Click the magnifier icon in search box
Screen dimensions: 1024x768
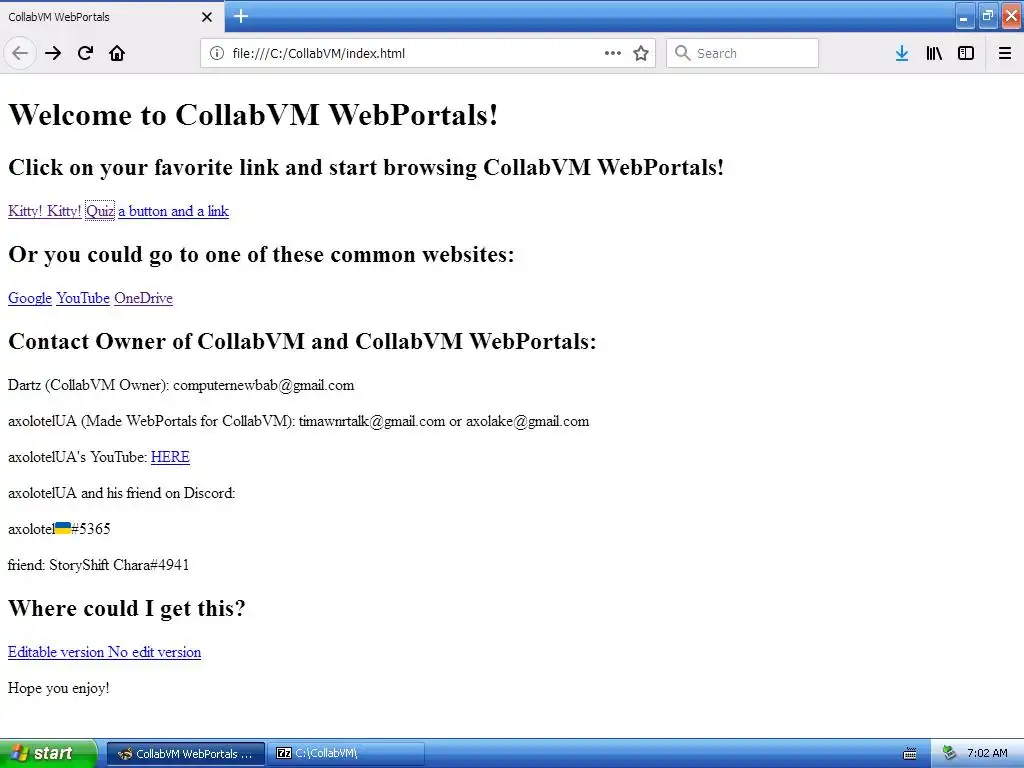click(x=682, y=53)
